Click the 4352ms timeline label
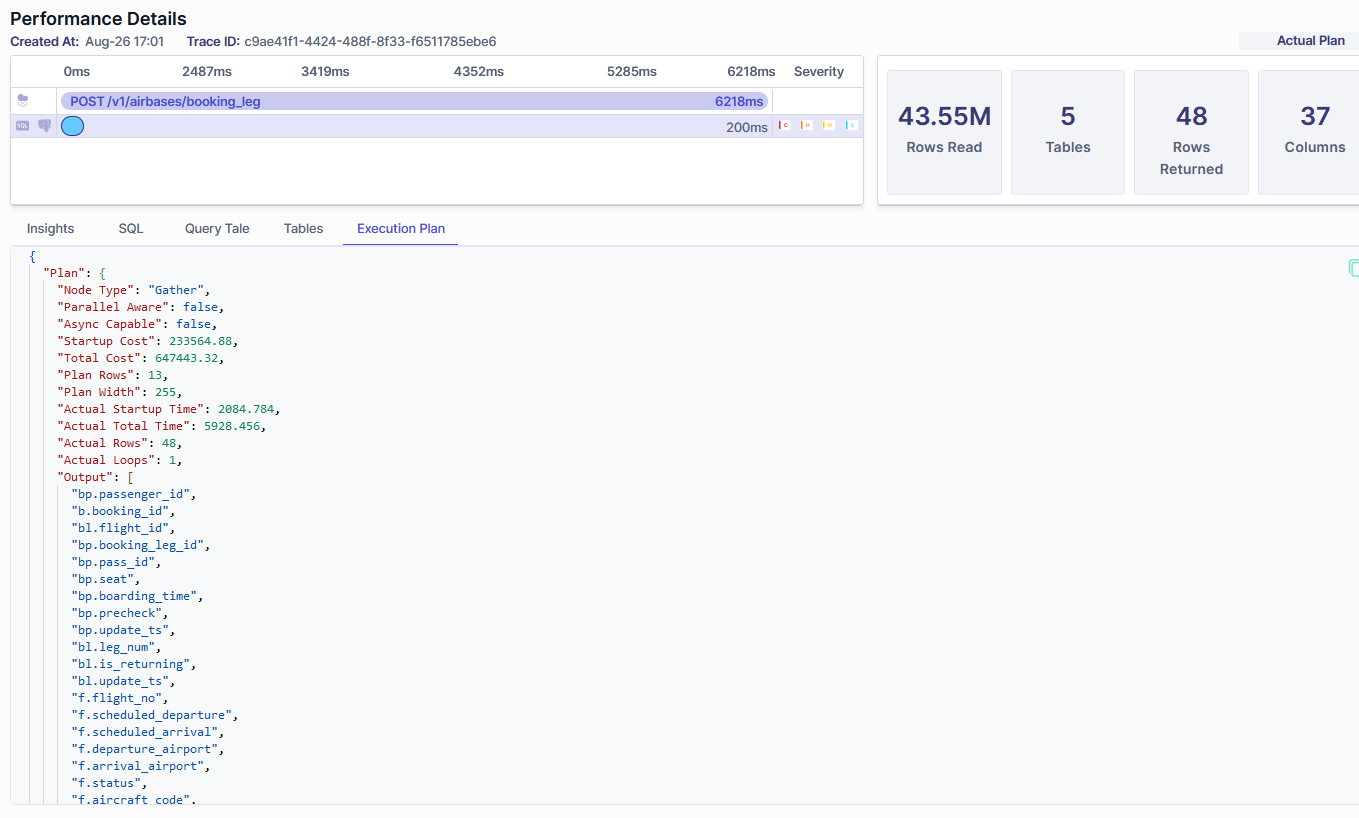The height and width of the screenshot is (818, 1359). (479, 72)
